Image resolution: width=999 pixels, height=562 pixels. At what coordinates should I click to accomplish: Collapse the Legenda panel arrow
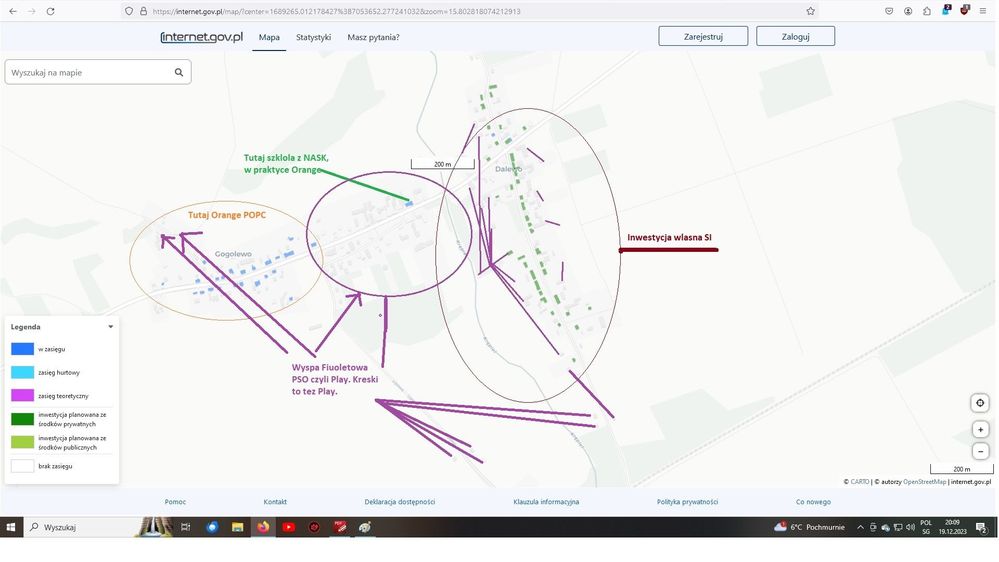tap(111, 326)
